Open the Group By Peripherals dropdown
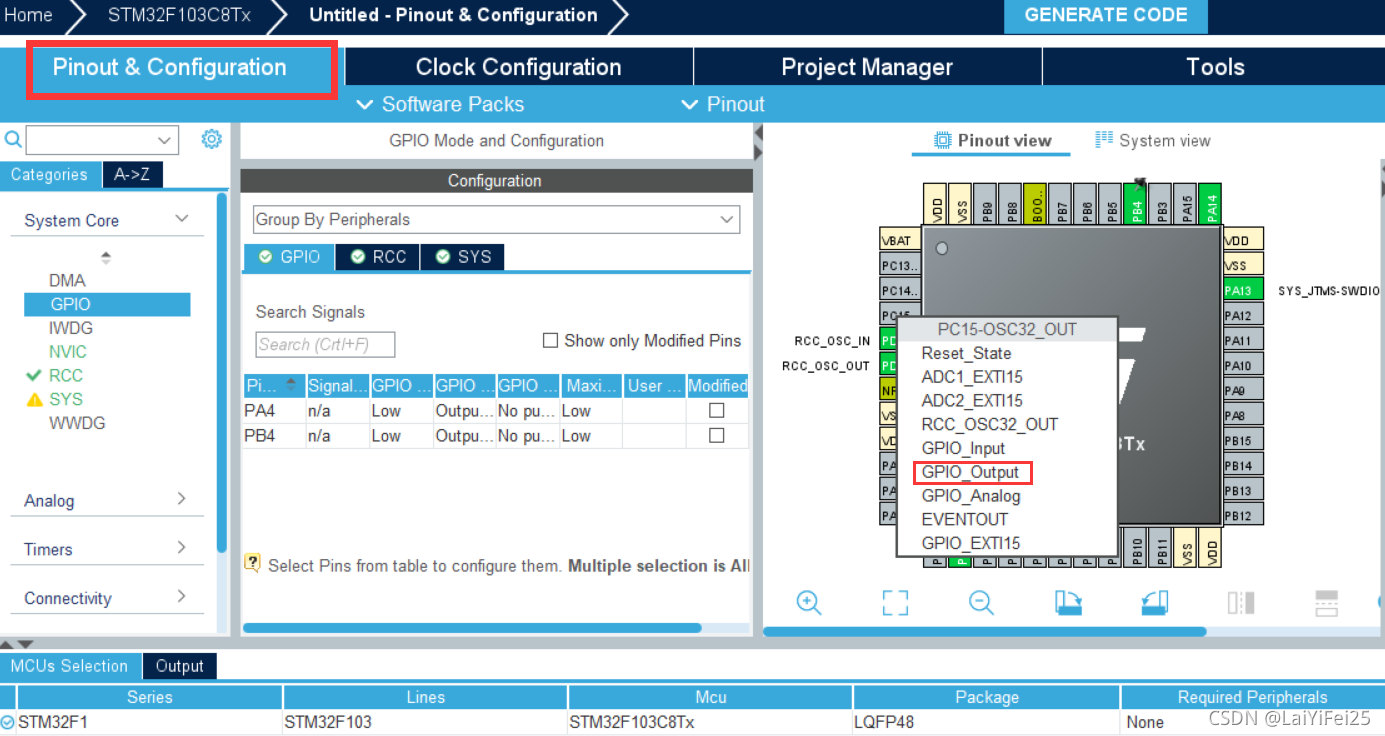The image size is (1385, 736). point(496,219)
